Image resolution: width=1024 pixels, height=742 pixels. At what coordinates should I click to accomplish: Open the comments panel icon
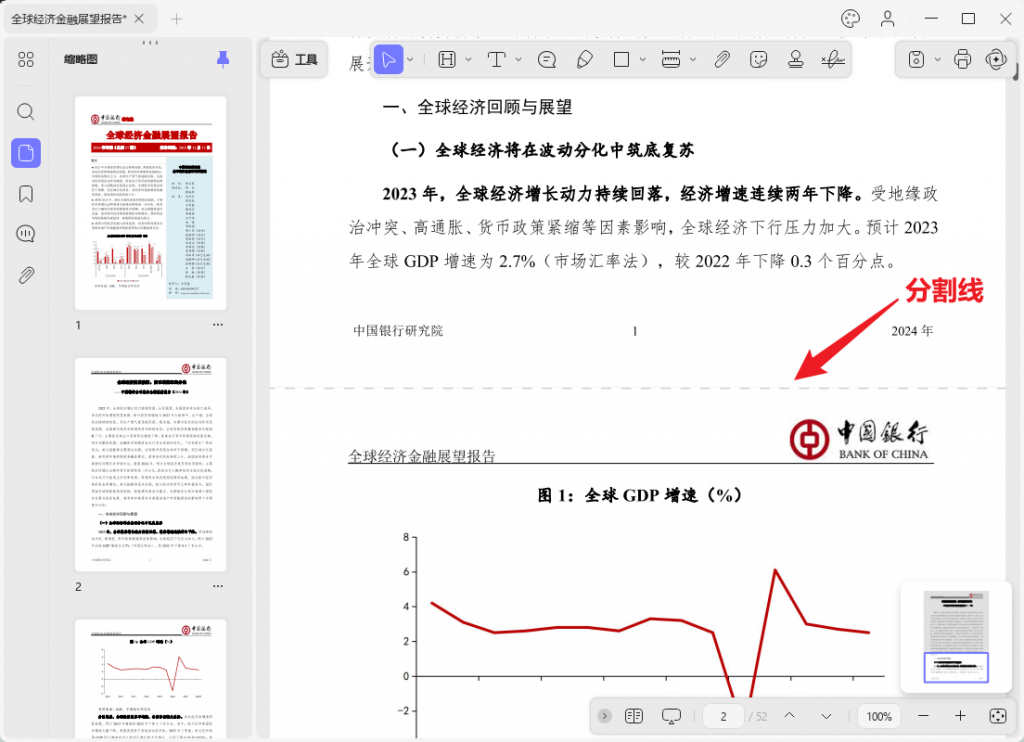(x=25, y=234)
